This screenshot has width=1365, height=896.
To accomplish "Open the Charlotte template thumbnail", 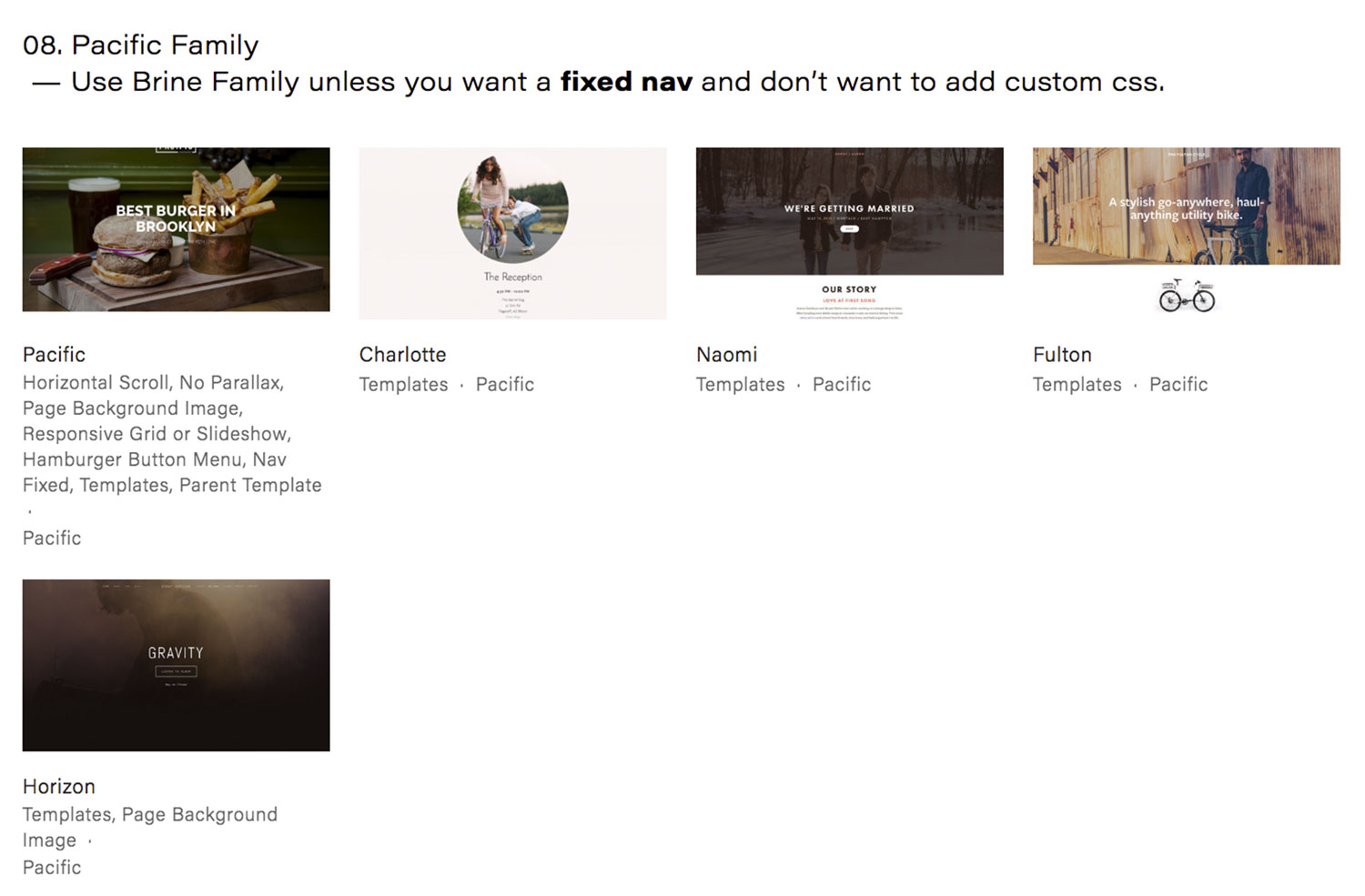I will 512,233.
